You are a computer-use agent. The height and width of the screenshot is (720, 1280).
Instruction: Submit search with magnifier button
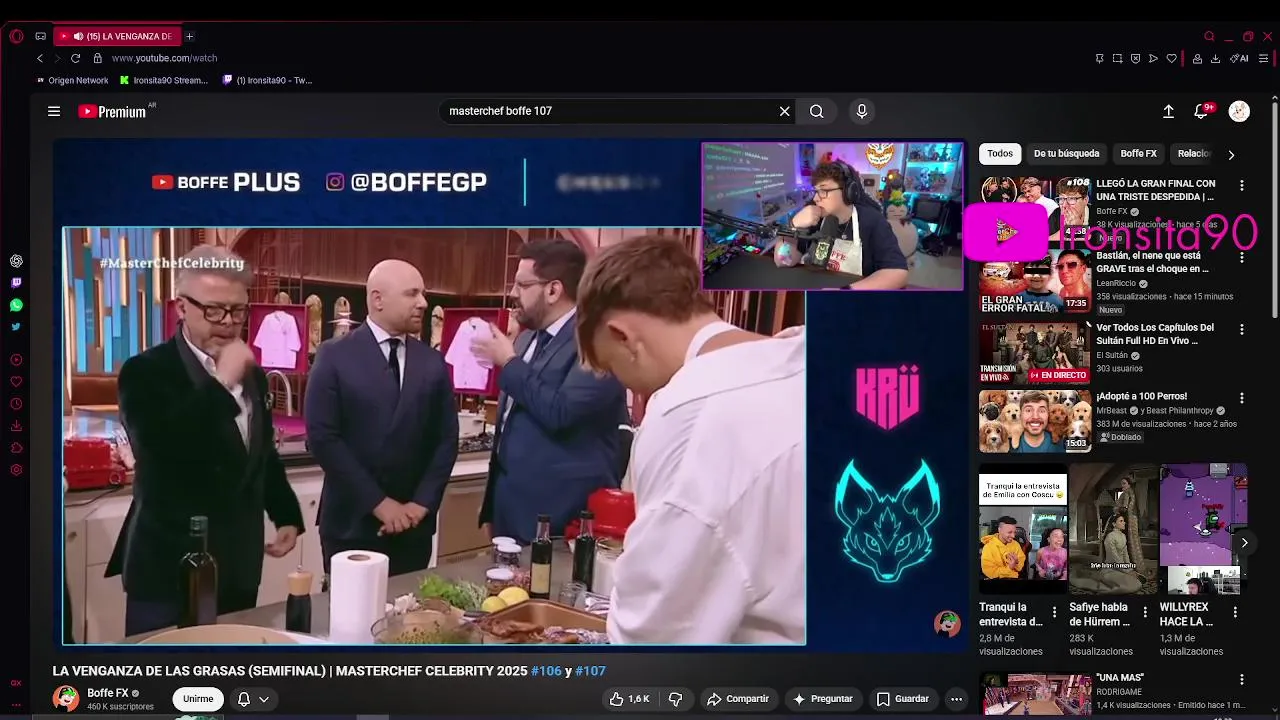pos(817,111)
